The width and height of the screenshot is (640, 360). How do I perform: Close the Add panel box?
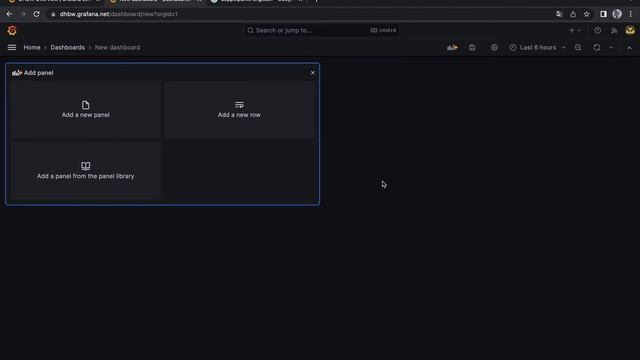pyautogui.click(x=313, y=73)
